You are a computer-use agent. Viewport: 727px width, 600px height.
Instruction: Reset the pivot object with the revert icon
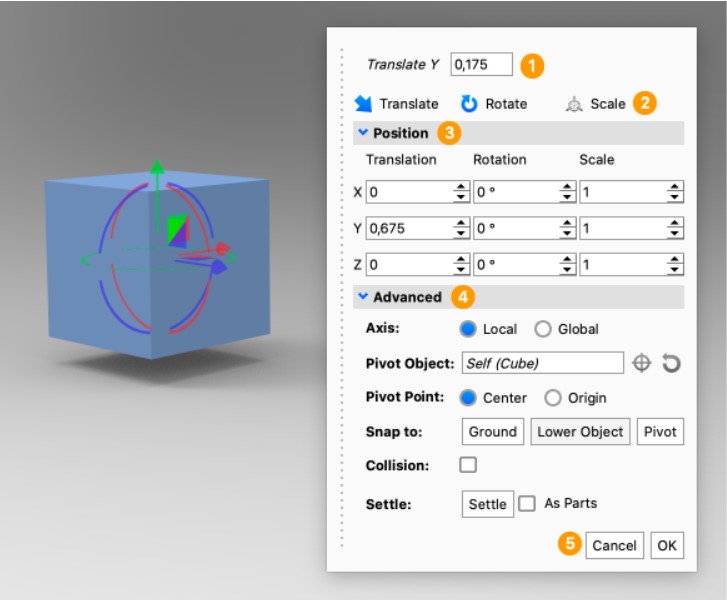671,363
